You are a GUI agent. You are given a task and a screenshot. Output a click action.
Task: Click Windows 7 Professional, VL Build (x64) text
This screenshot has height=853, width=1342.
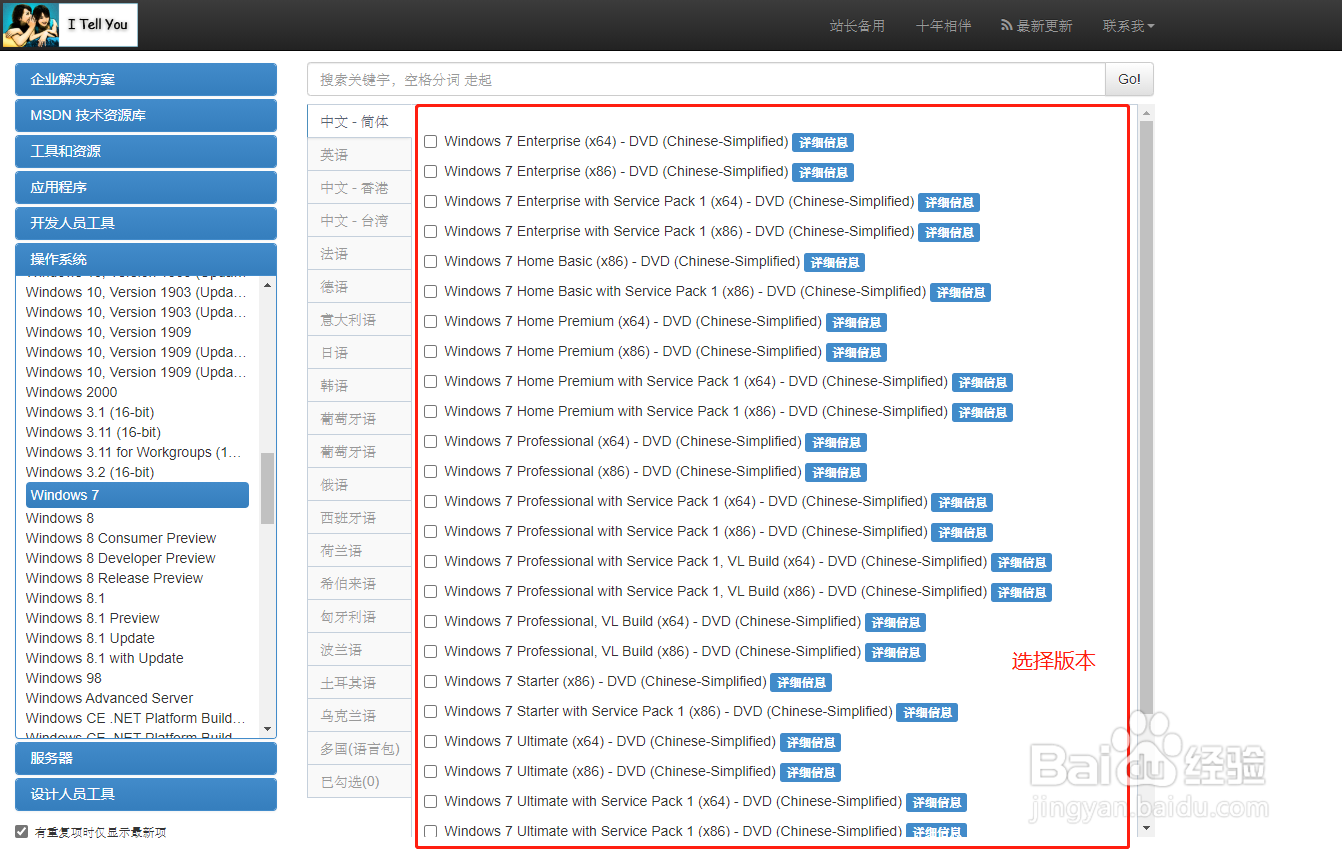tap(653, 622)
